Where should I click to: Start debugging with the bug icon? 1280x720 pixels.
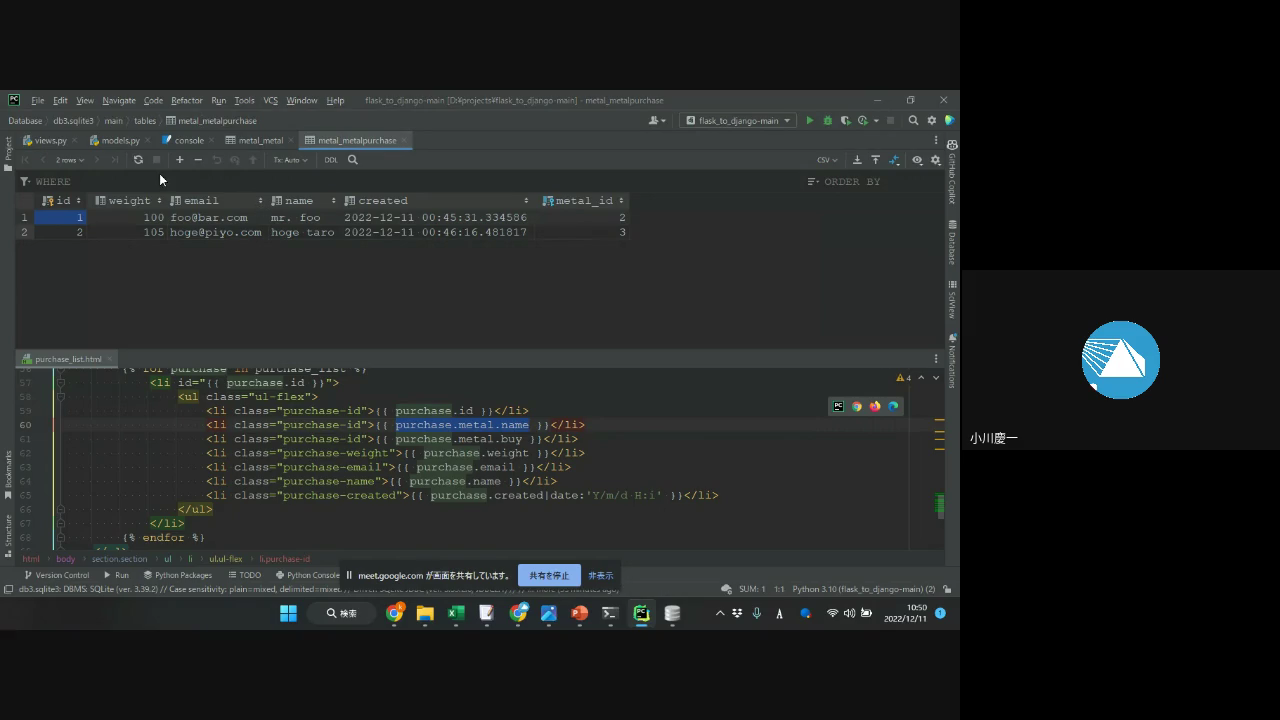coord(827,121)
